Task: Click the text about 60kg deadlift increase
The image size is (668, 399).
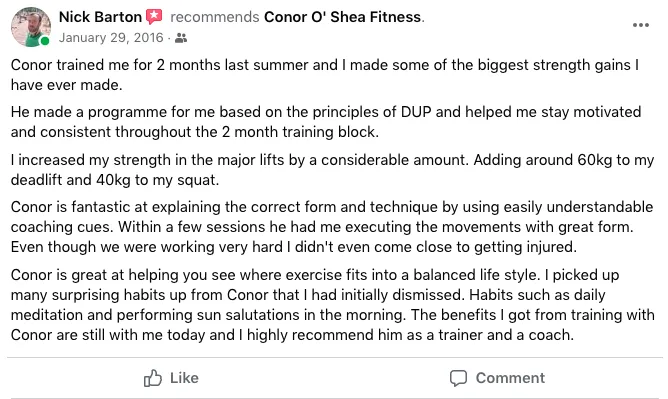Action: [x=332, y=170]
